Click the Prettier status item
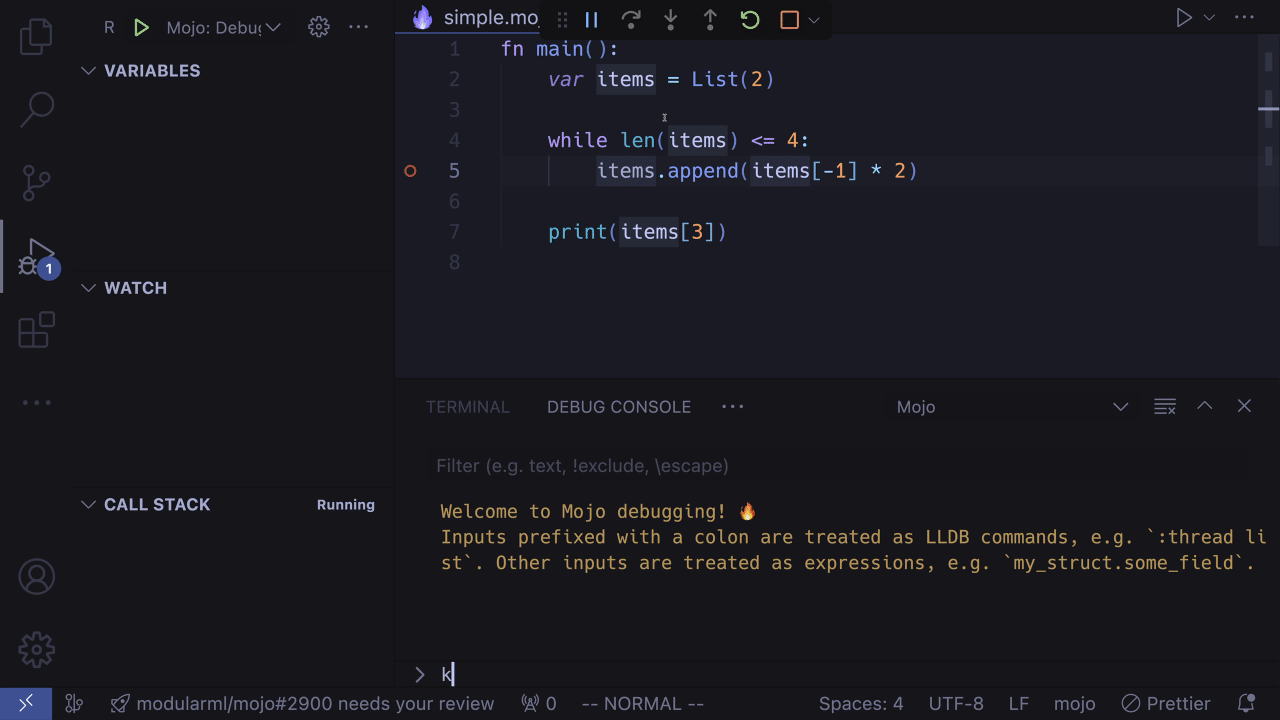 click(x=1166, y=704)
